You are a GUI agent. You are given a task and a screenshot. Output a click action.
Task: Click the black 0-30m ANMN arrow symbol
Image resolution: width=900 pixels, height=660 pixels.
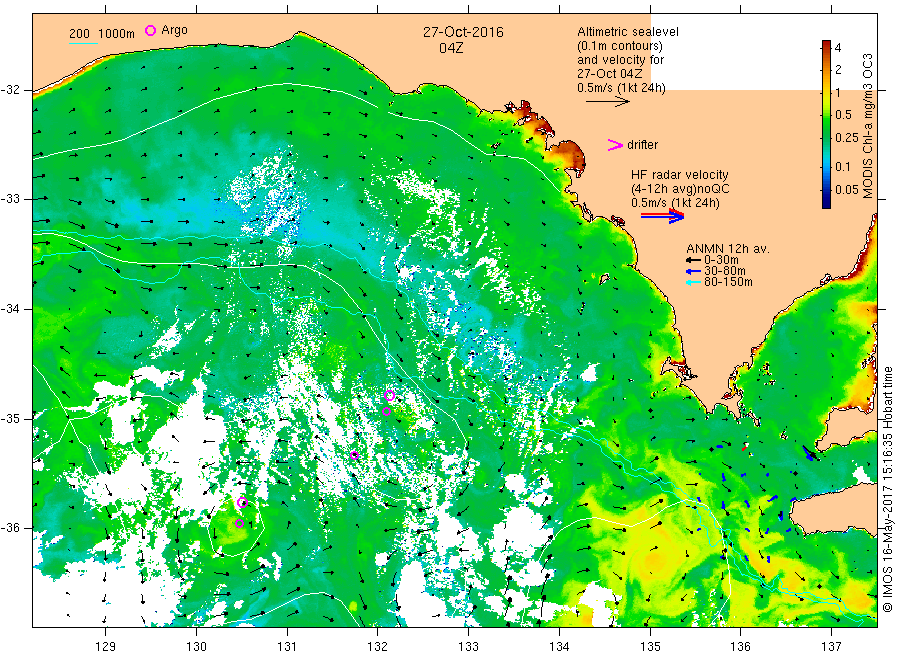693,260
